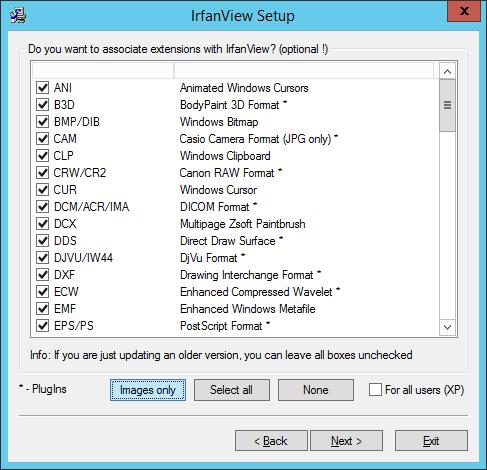Toggle the BMP/DIB checkbox

click(x=42, y=122)
